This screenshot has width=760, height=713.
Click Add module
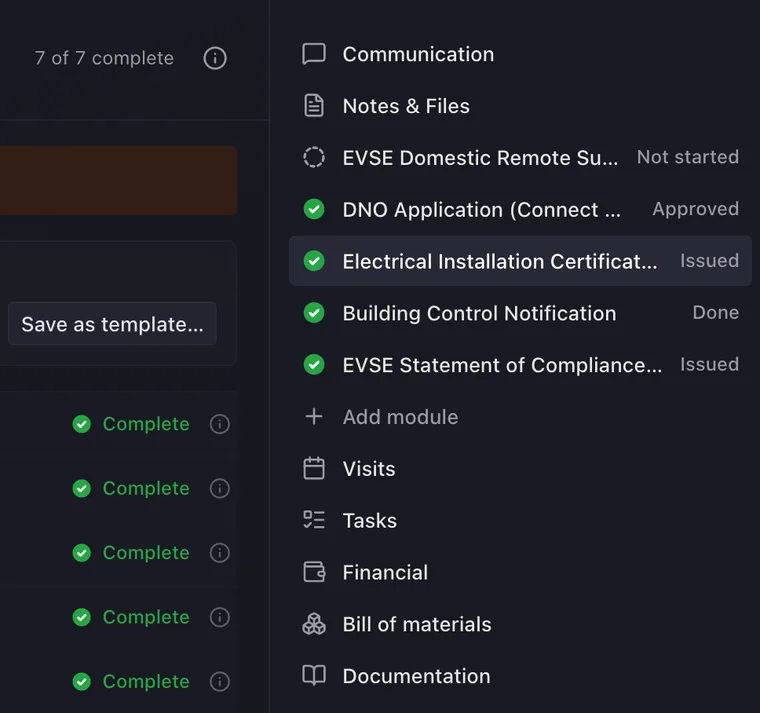pos(520,416)
